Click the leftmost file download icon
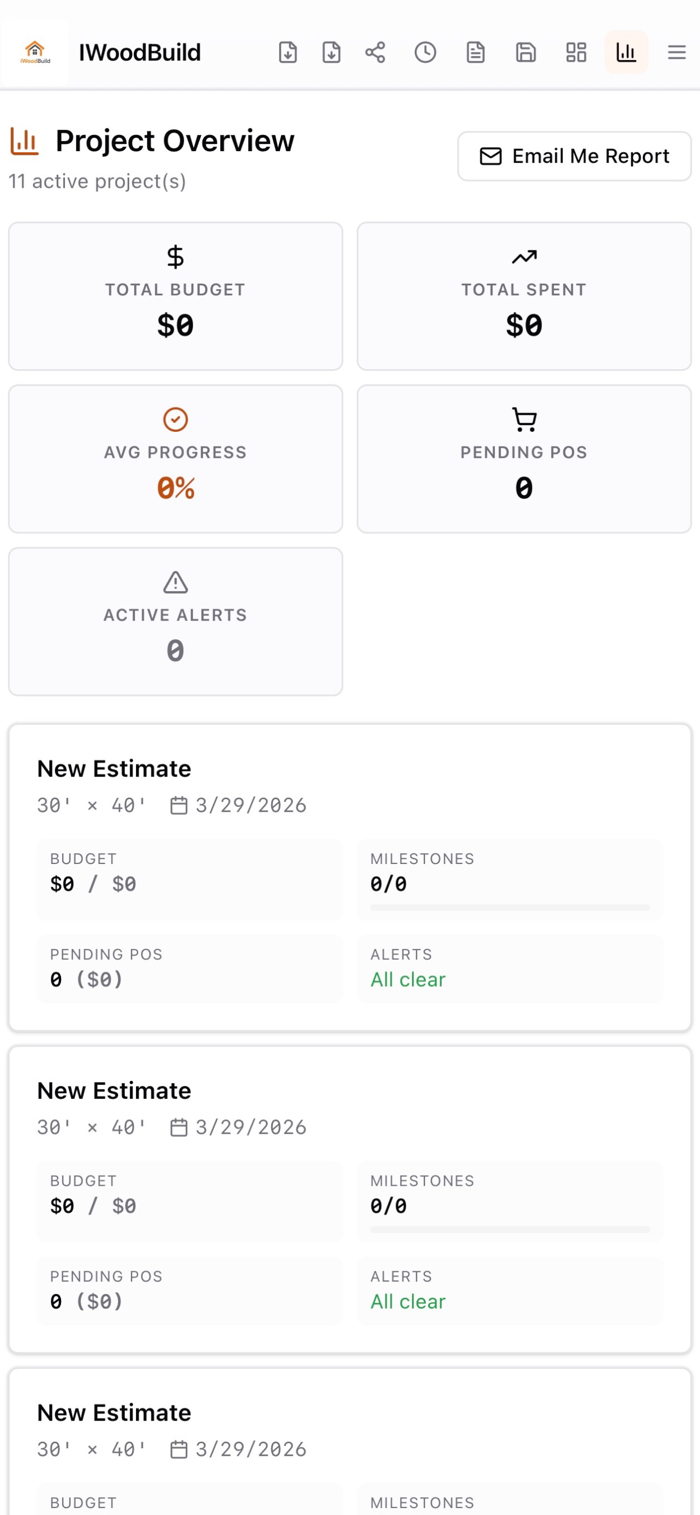This screenshot has width=700, height=1515. point(288,53)
